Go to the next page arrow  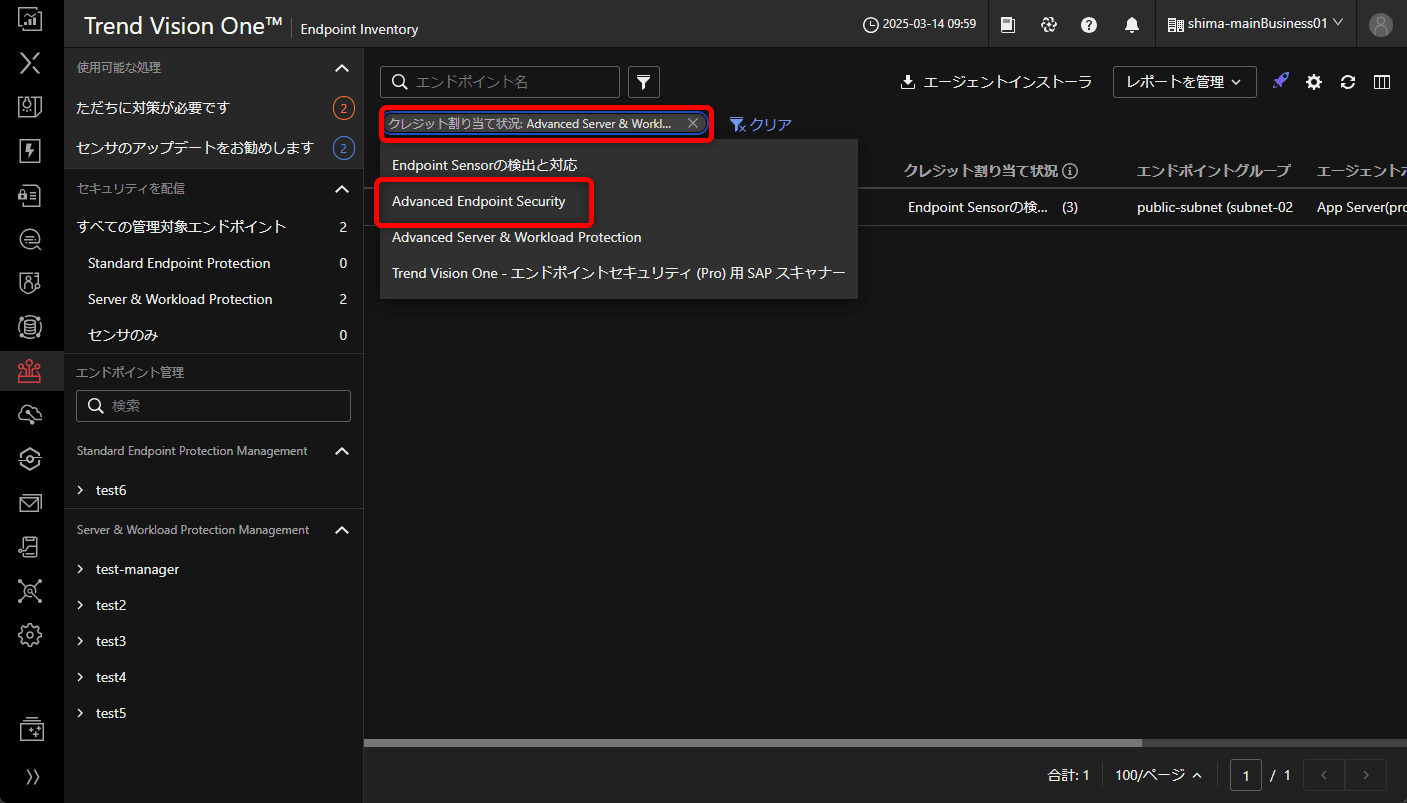pos(1366,775)
